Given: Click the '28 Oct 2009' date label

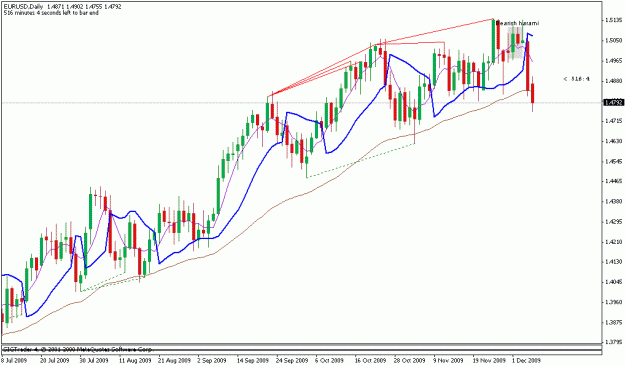Looking at the screenshot, I should (409, 360).
